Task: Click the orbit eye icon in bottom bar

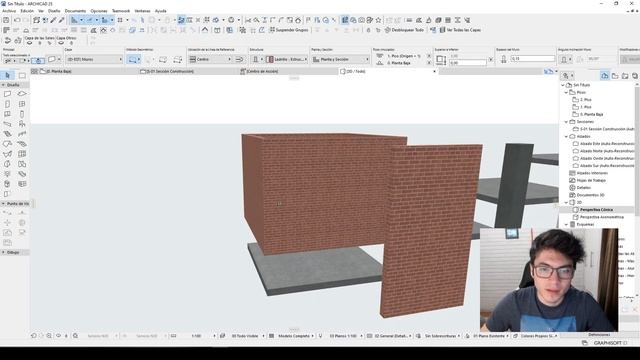Action: 58,336
